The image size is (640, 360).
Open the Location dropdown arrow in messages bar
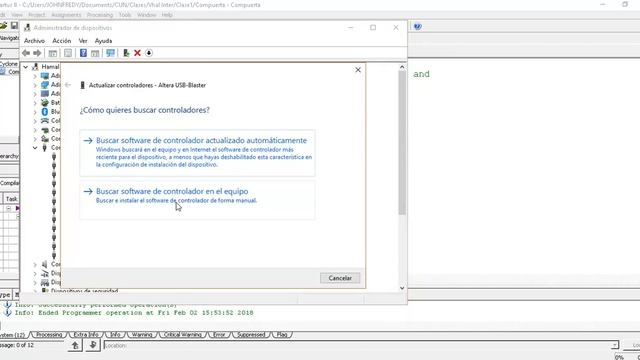click(614, 345)
